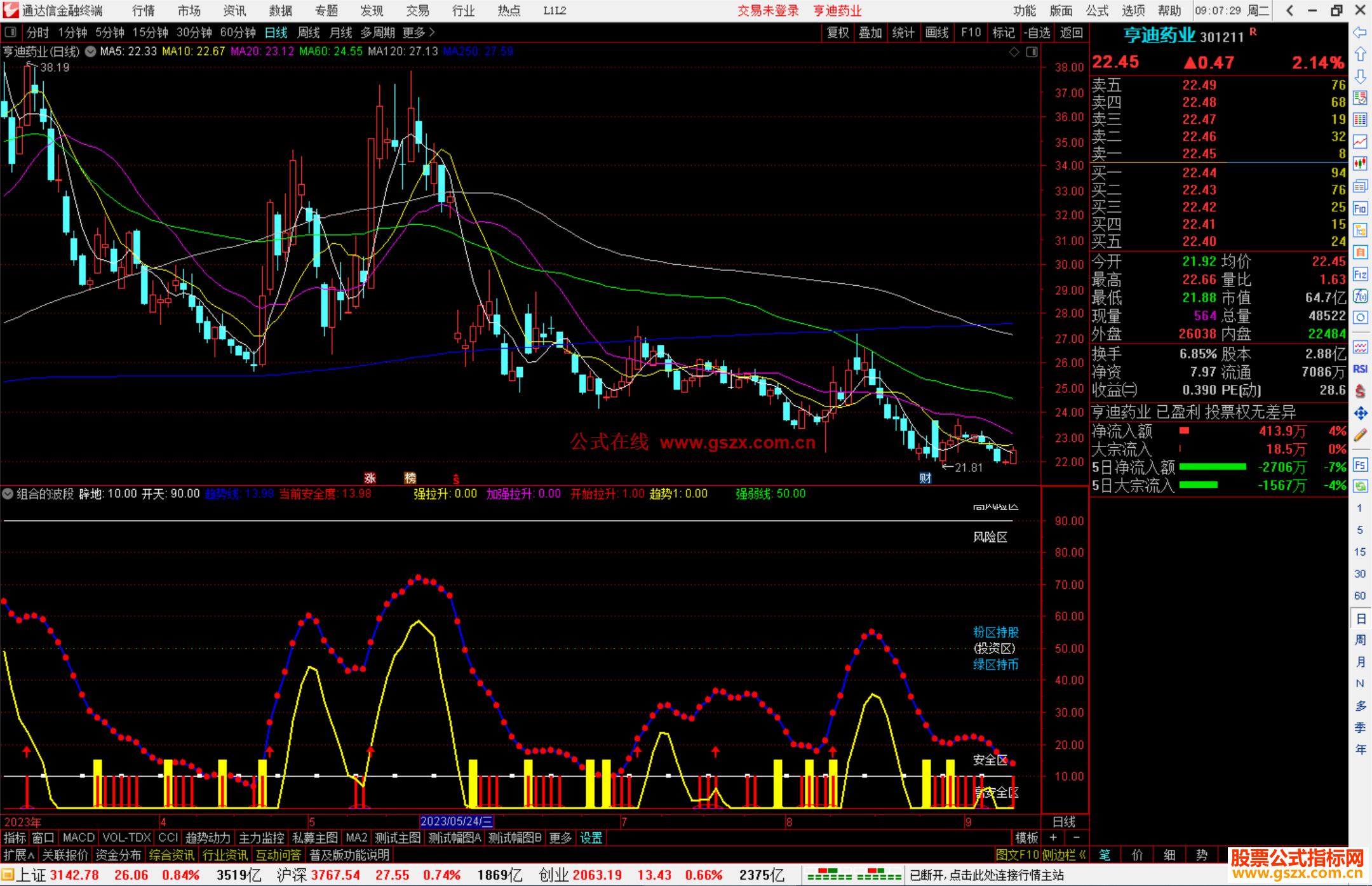
Task: Click the candlestick chart sidebar icon
Action: click(1360, 164)
